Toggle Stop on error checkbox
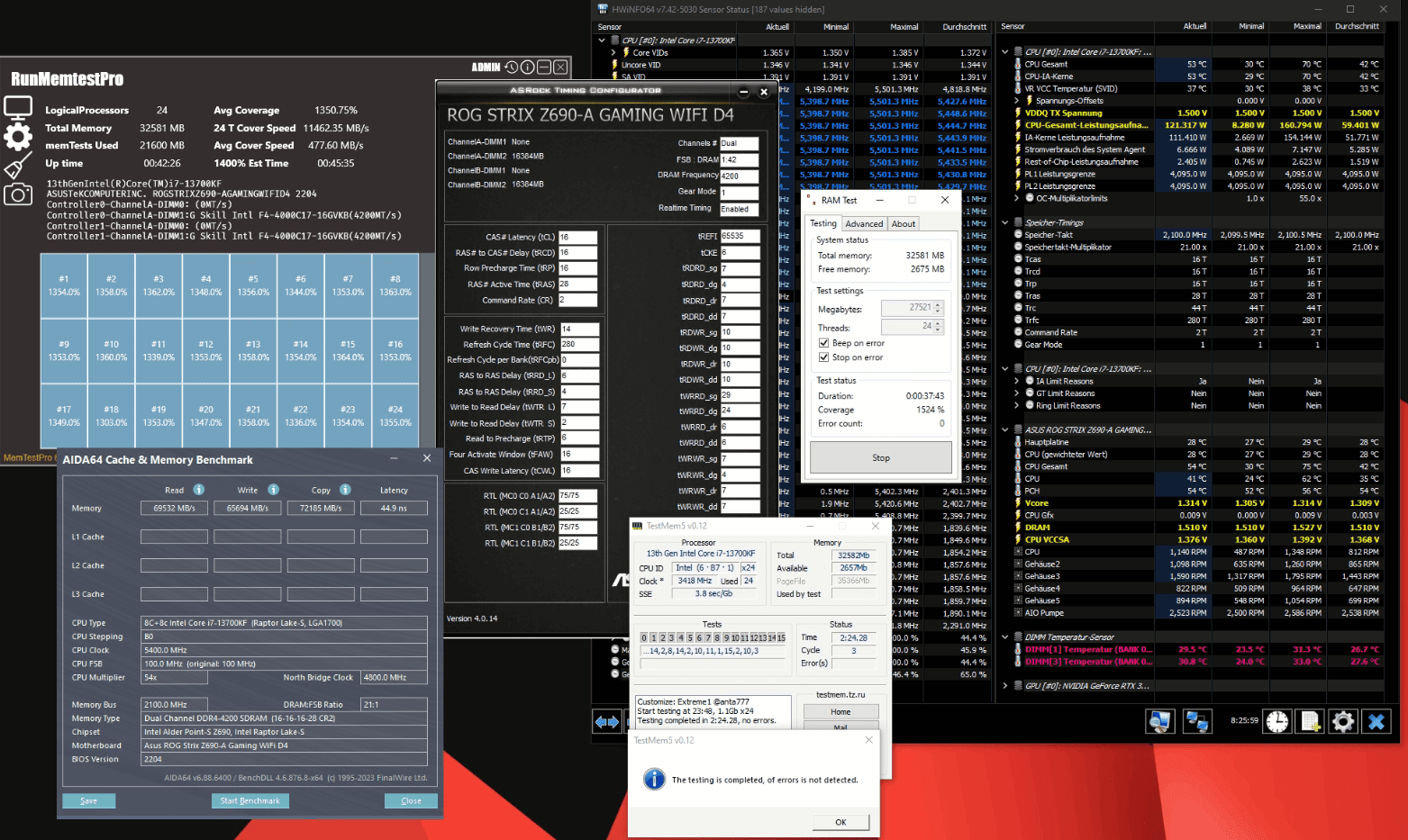1408x840 pixels. (x=823, y=357)
